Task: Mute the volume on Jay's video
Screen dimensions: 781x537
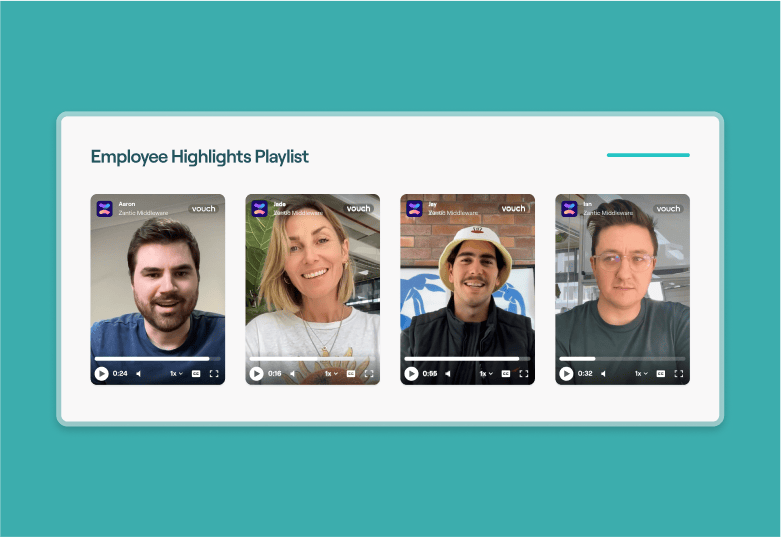Action: point(448,374)
